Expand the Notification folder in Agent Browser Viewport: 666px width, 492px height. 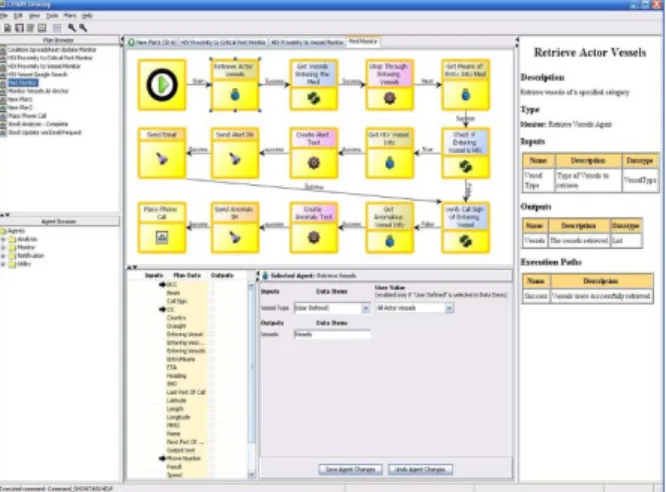point(3,256)
